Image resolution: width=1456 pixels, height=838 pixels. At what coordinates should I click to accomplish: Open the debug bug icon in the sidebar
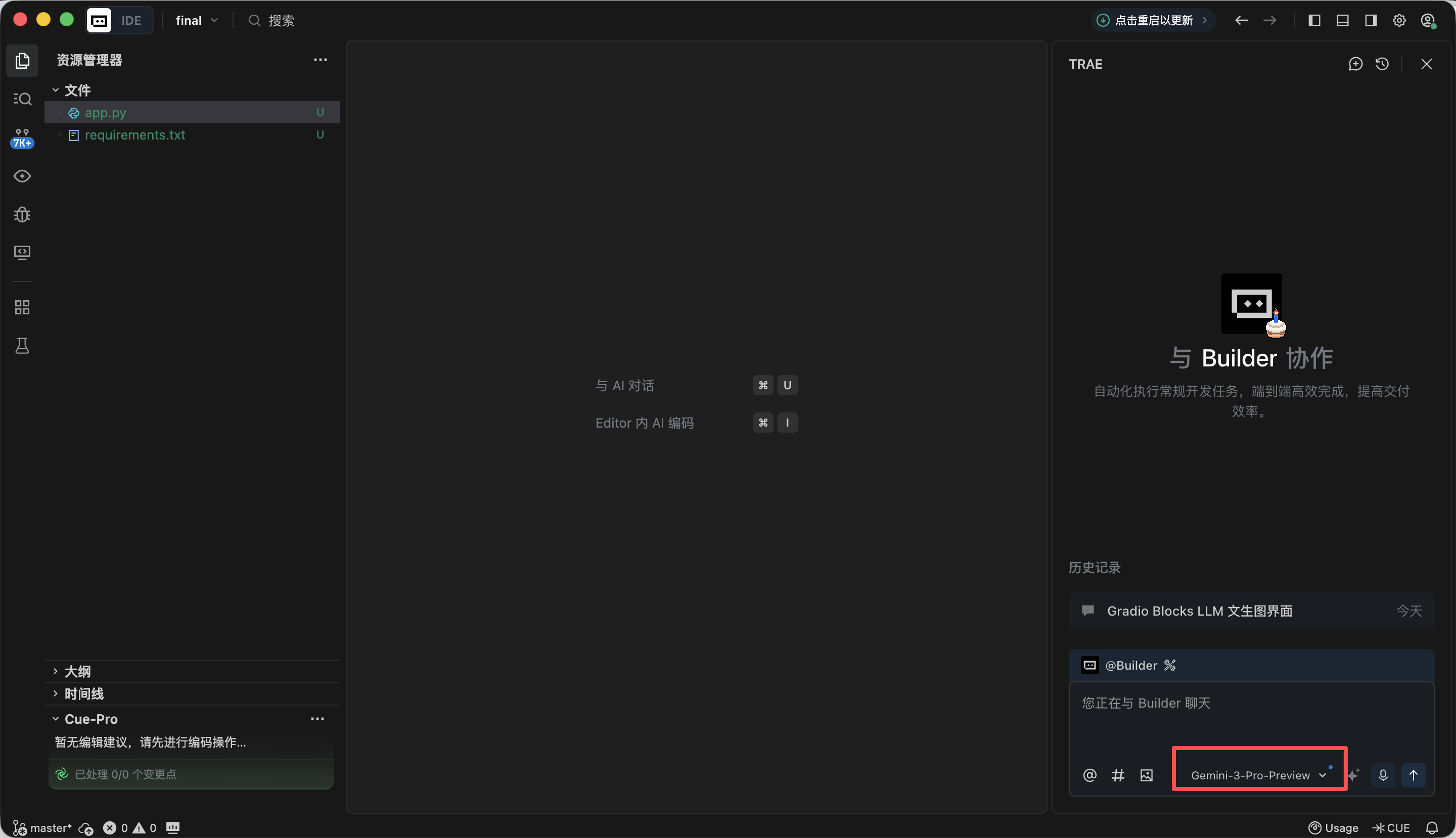(22, 215)
